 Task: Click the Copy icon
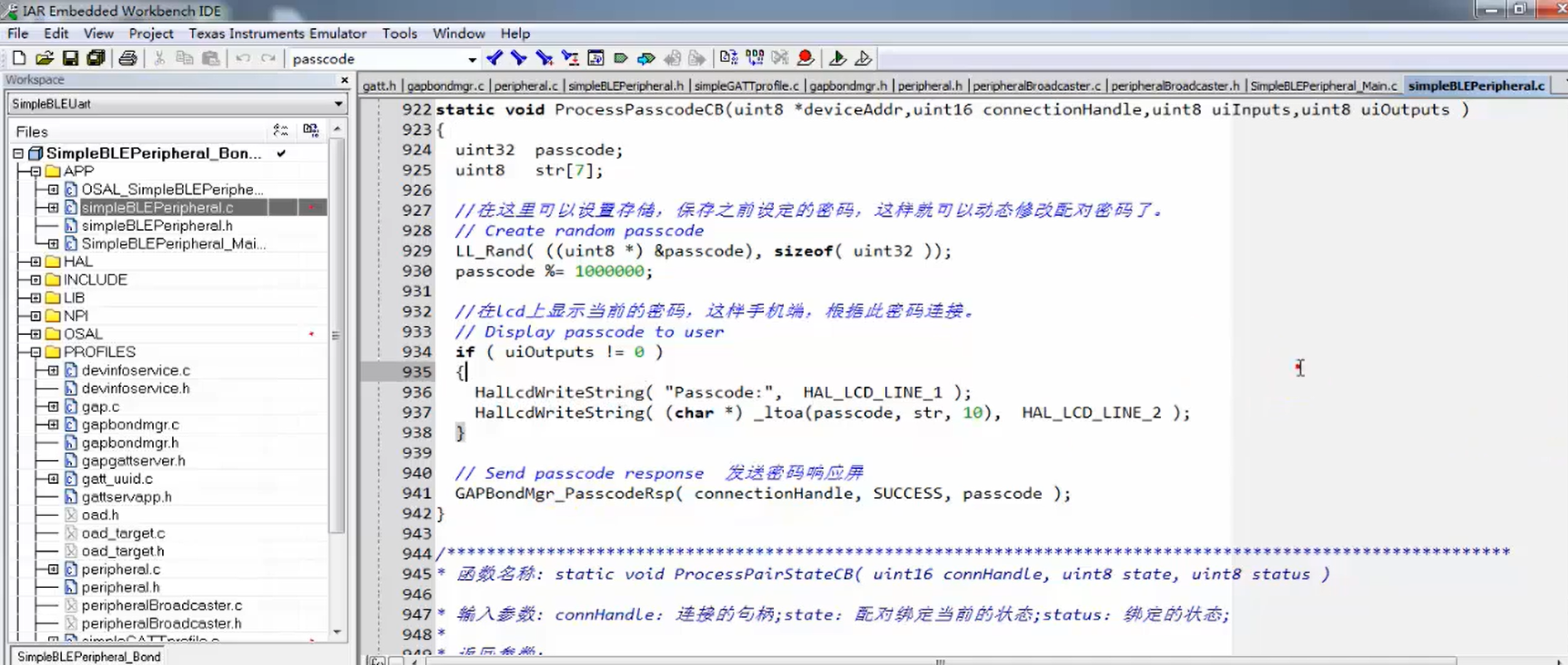coord(185,58)
